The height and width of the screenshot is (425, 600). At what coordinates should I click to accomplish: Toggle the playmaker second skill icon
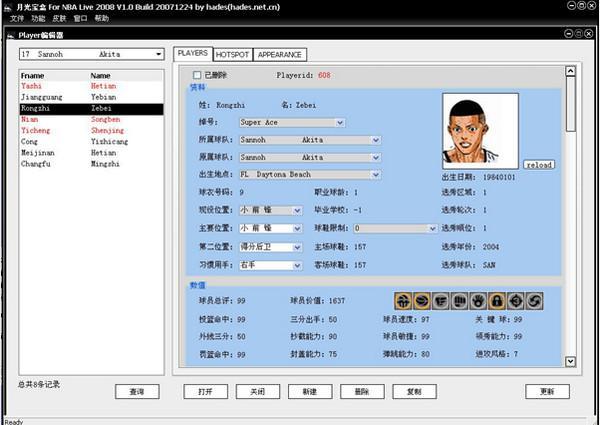click(422, 301)
